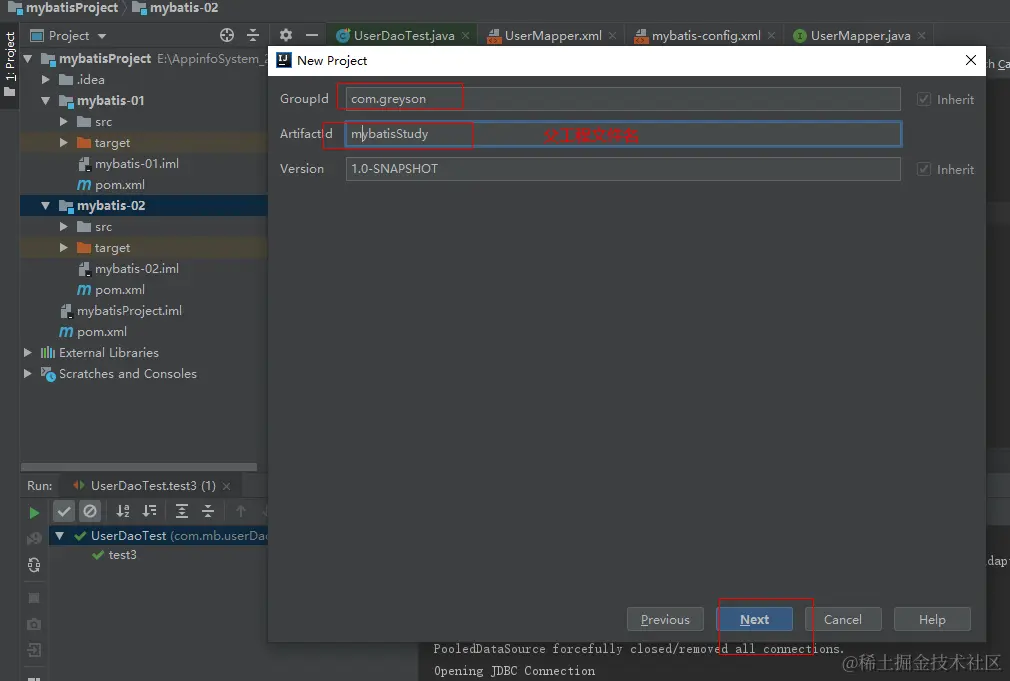Click the Scratches and Consoles icon
The height and width of the screenshot is (681, 1010).
tap(48, 374)
